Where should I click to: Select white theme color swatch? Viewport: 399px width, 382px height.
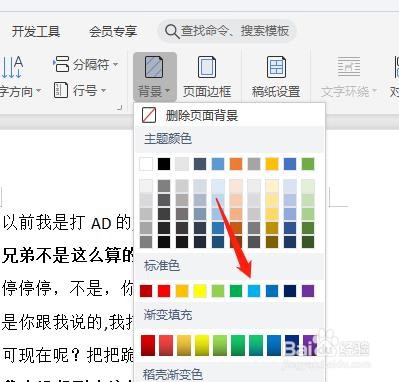click(146, 164)
